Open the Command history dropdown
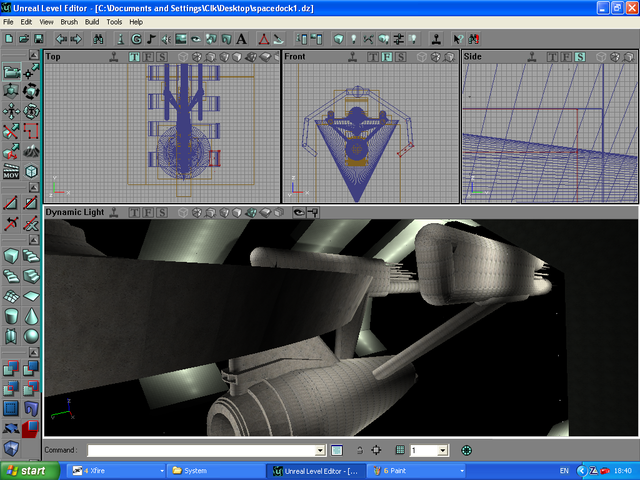This screenshot has height=480, width=640. 320,451
